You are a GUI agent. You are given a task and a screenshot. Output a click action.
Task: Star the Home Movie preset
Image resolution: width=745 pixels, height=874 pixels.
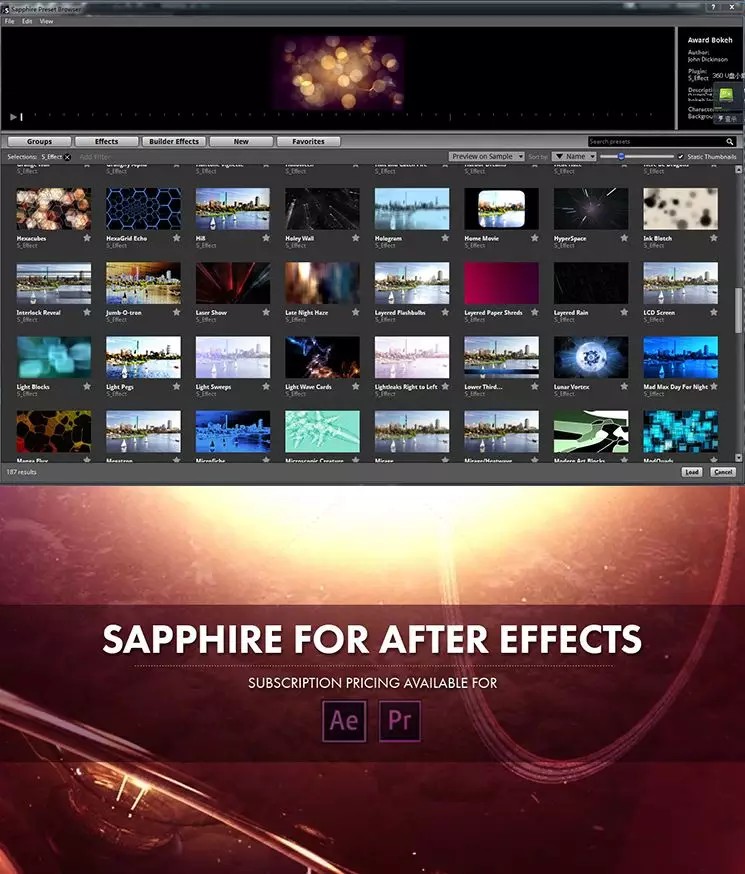coord(535,239)
